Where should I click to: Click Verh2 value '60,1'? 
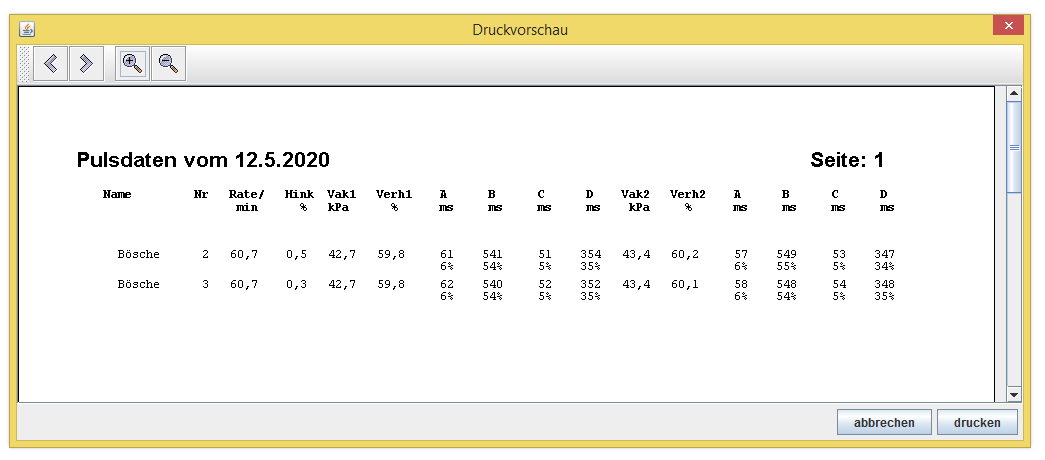point(685,285)
